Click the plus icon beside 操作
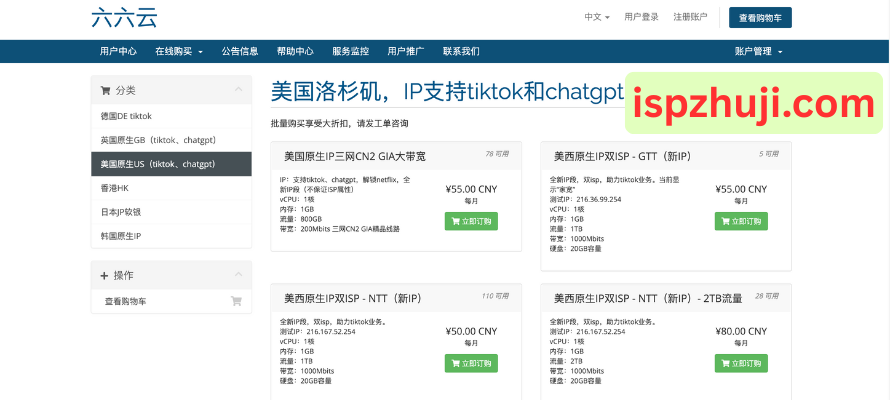This screenshot has height=400, width=890. 105,275
